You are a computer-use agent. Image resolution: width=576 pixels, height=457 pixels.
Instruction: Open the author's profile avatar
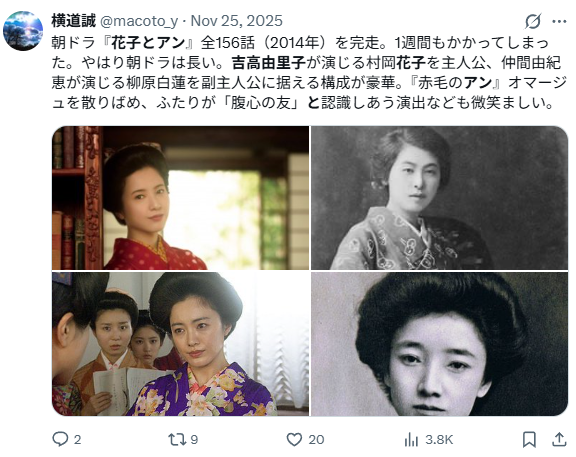(x=23, y=30)
